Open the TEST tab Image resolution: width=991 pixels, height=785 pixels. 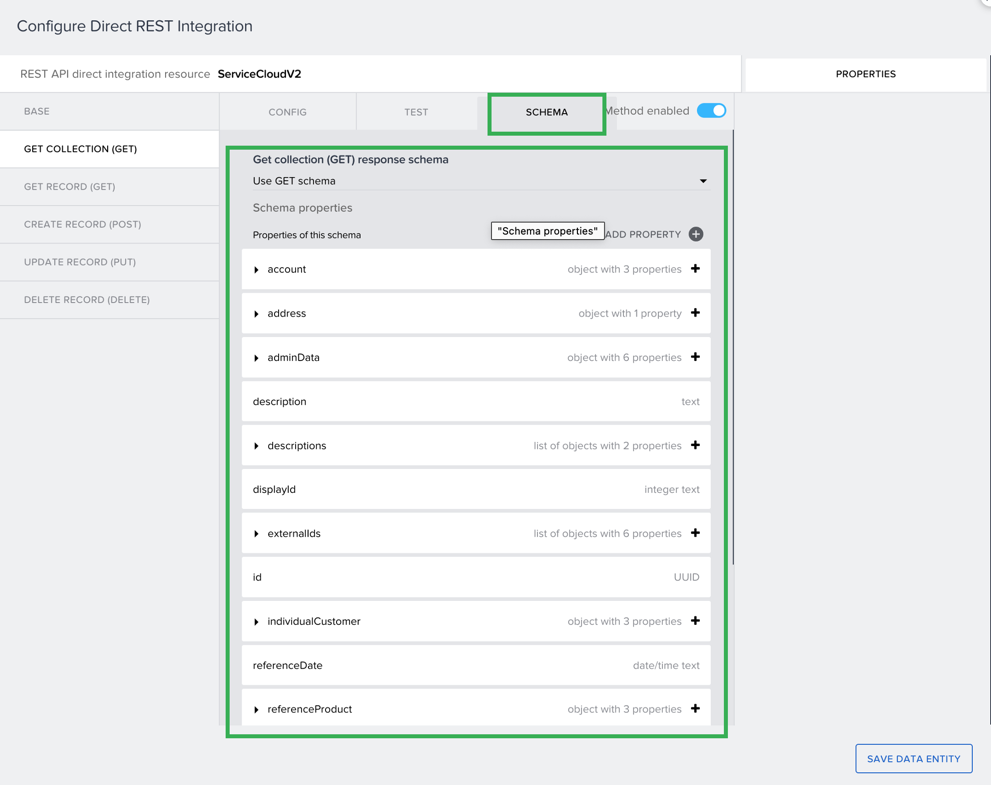pos(416,112)
